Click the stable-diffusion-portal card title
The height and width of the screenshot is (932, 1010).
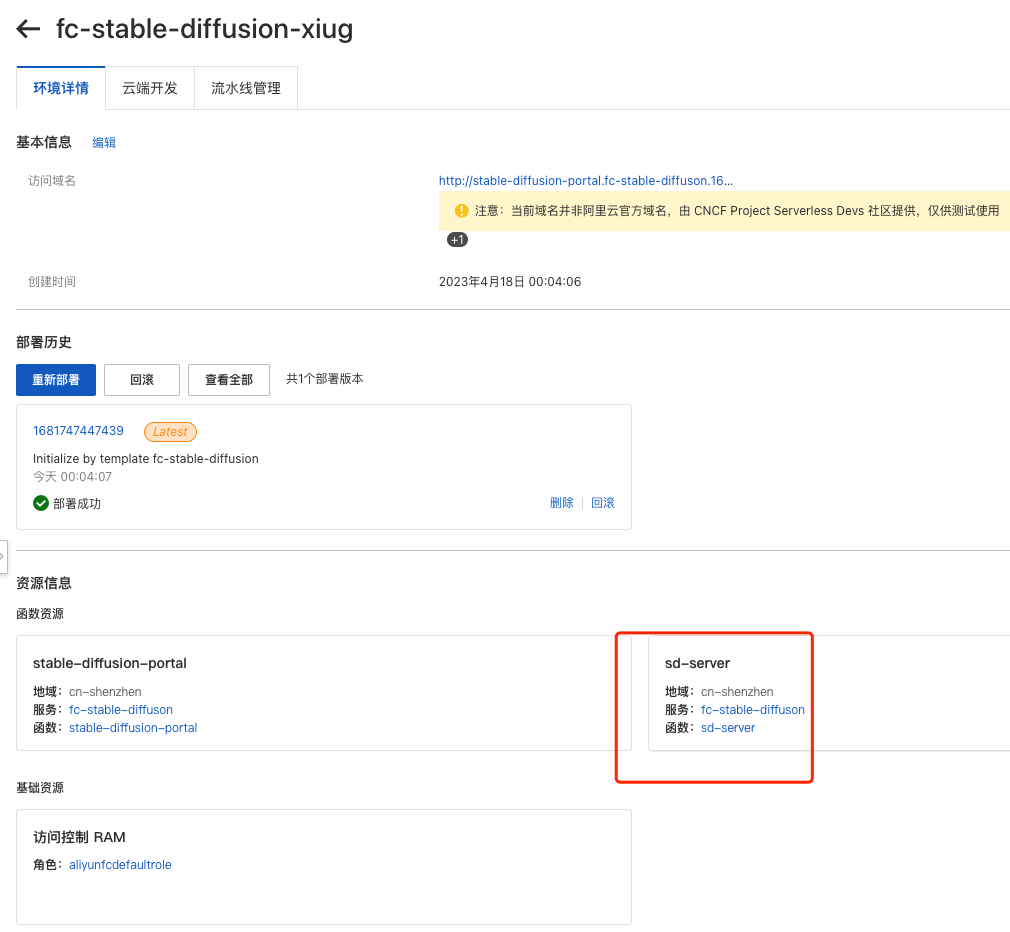pos(110,663)
